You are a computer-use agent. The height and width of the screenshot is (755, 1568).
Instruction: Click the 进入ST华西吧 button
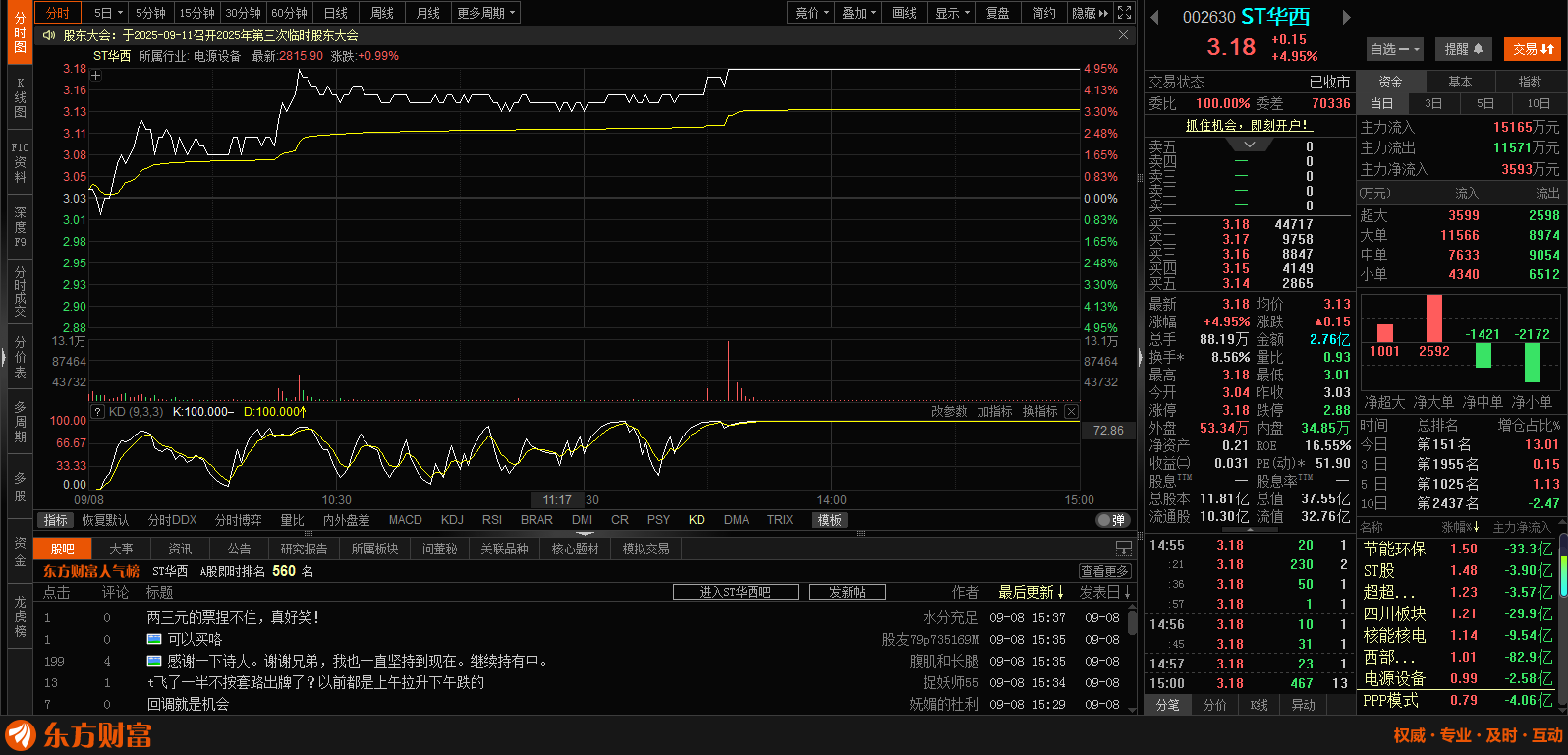pyautogui.click(x=735, y=592)
